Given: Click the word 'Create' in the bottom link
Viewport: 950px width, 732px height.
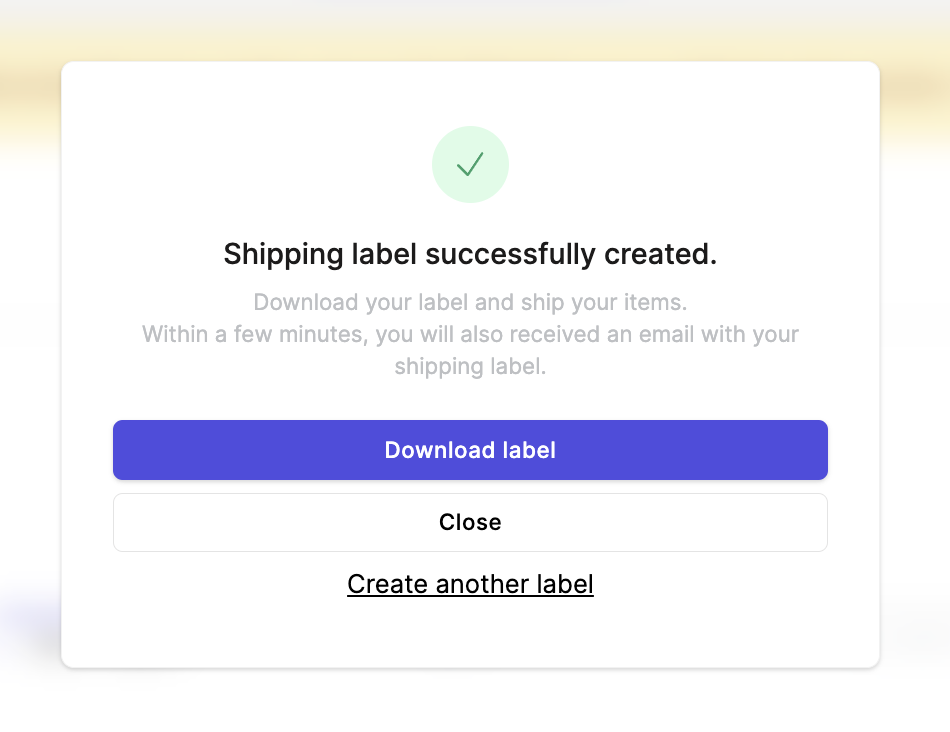Looking at the screenshot, I should tap(387, 584).
